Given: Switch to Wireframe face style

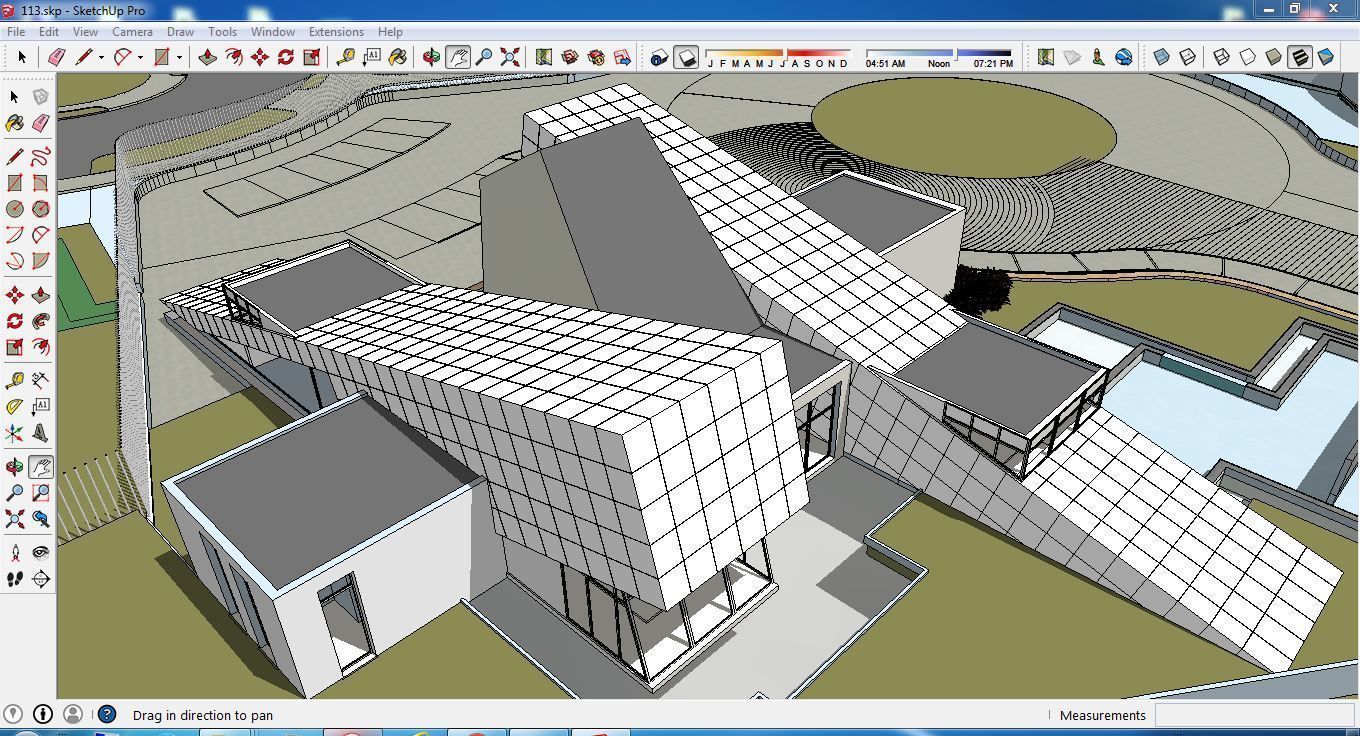Looking at the screenshot, I should [1222, 57].
